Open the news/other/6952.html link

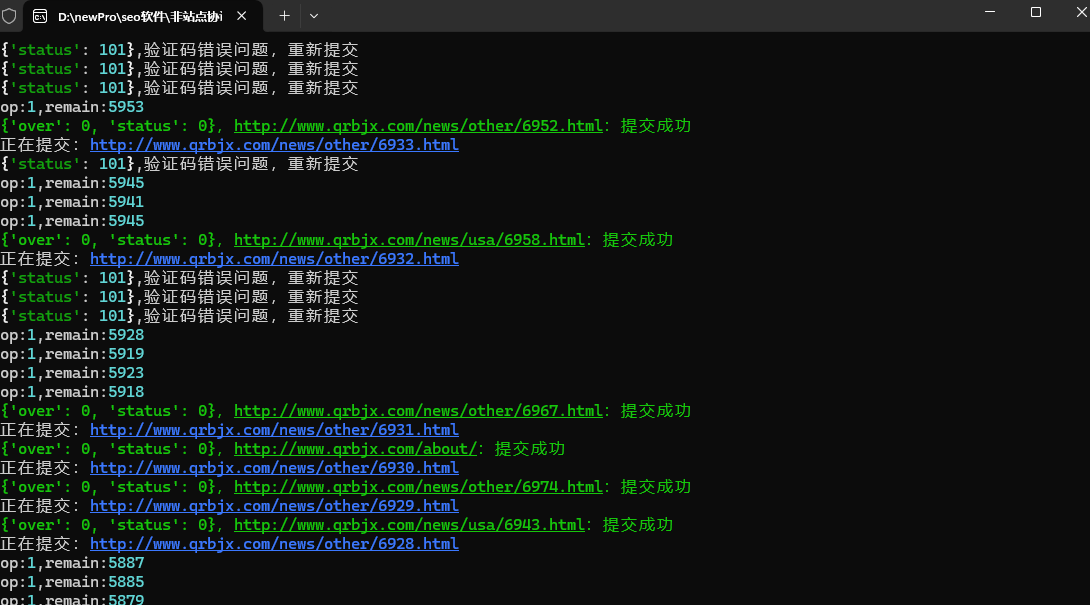point(418,126)
